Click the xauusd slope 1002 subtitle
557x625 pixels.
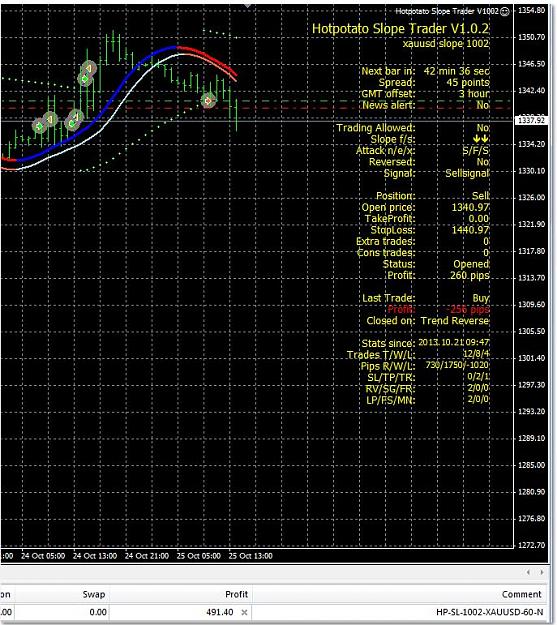[x=446, y=43]
